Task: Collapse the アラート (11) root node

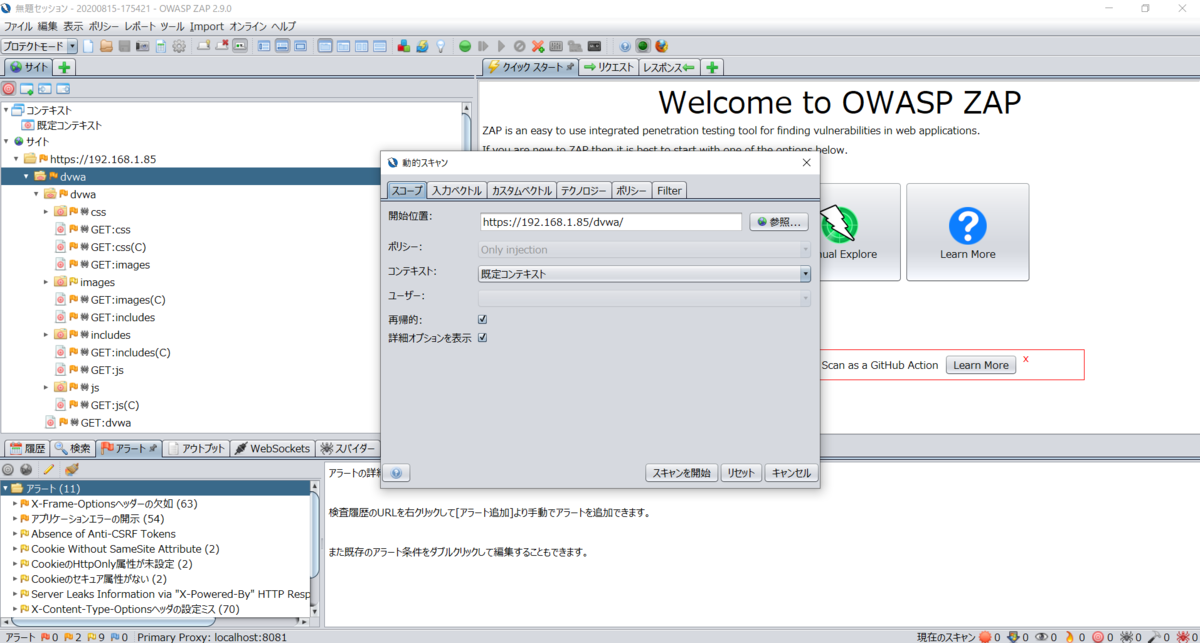Action: click(x=6, y=488)
